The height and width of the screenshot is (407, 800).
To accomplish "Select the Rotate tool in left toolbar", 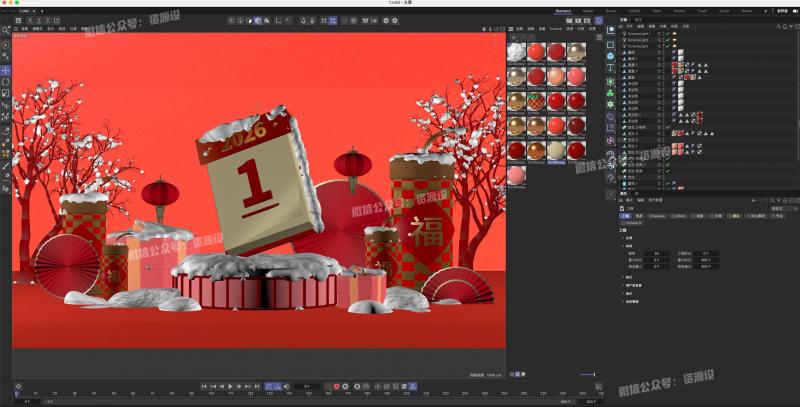I will click(x=6, y=82).
